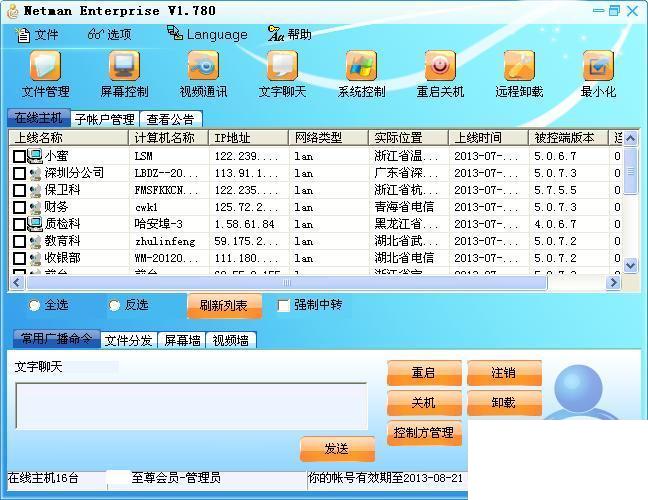The width and height of the screenshot is (648, 500).
Task: Click the Netman app logo in title bar
Action: [x=13, y=11]
